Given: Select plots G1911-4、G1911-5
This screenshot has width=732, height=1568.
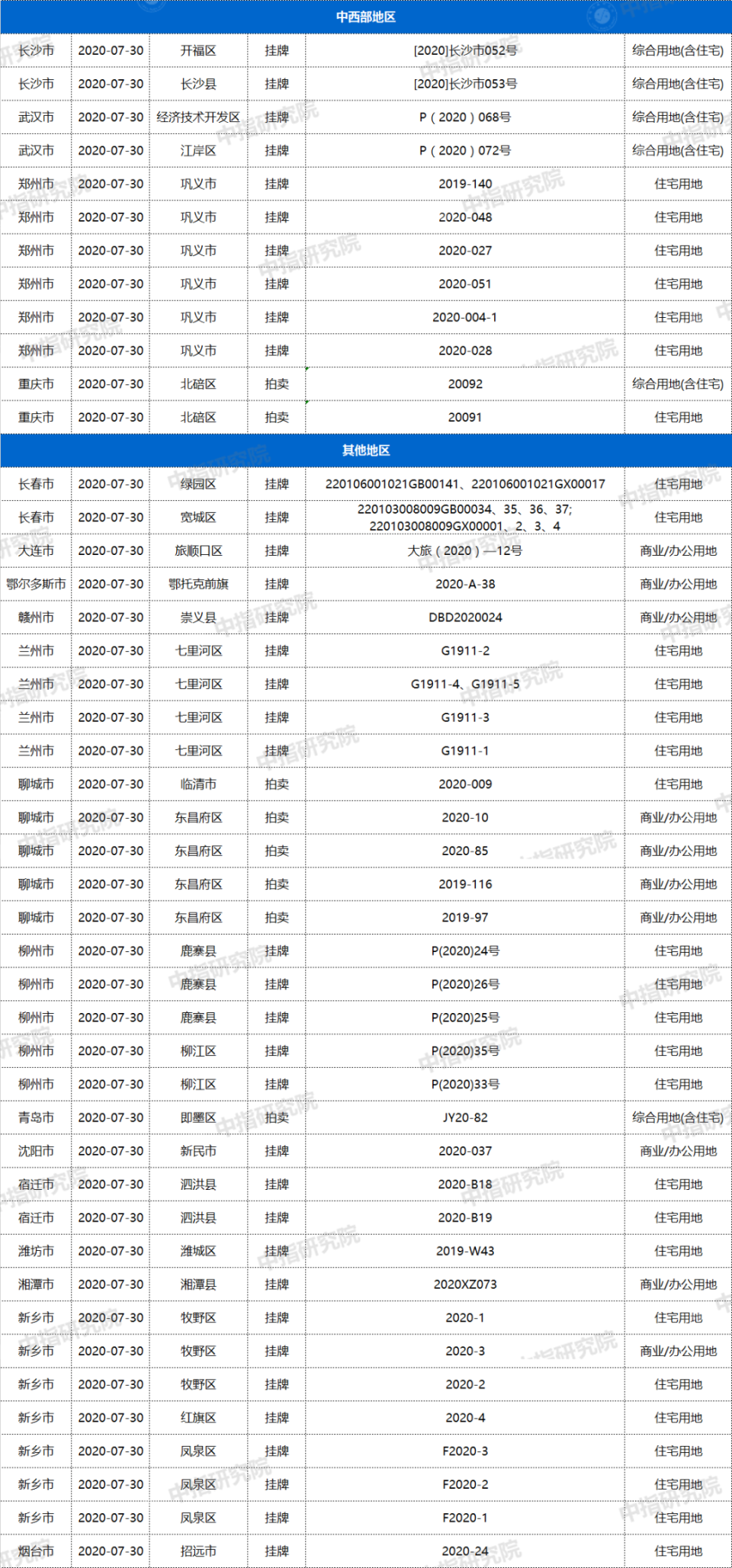Looking at the screenshot, I should point(465,685).
